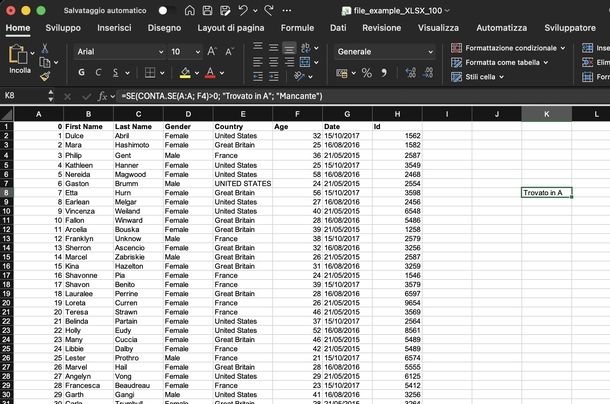Viewport: 610px width, 404px height.
Task: Open the more options ellipsis menu
Action: click(x=287, y=11)
